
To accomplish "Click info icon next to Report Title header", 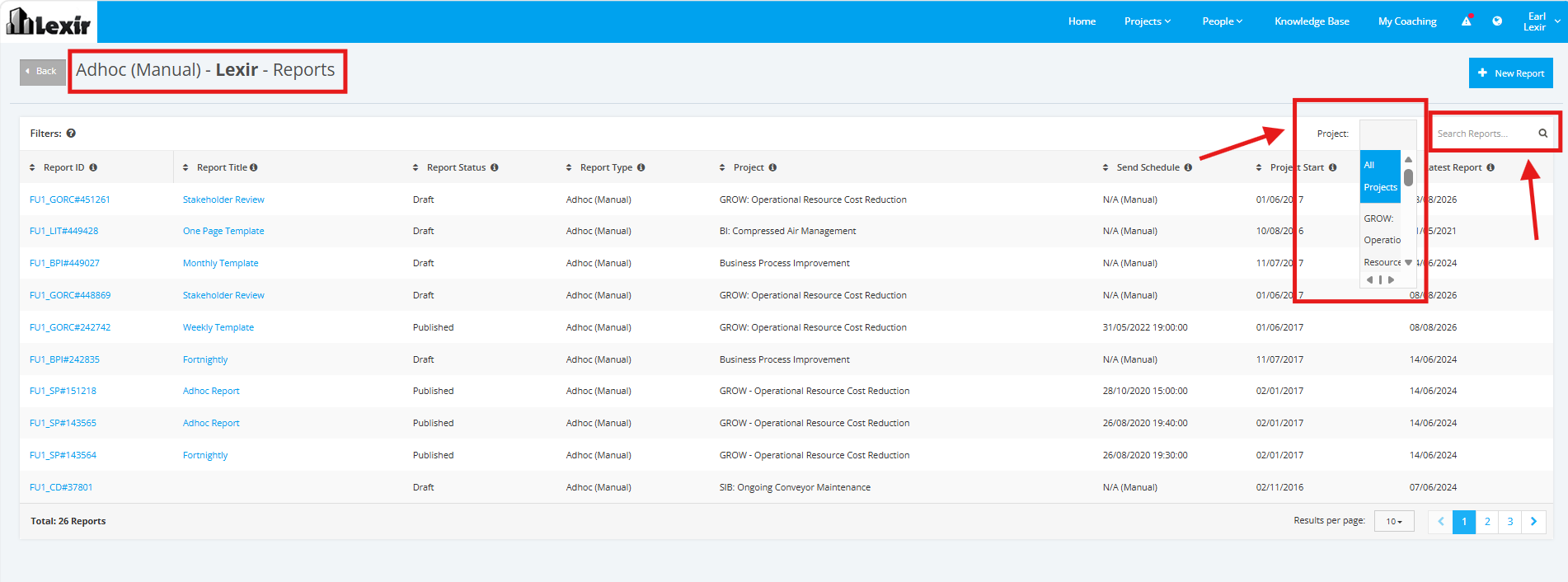I will coord(254,167).
